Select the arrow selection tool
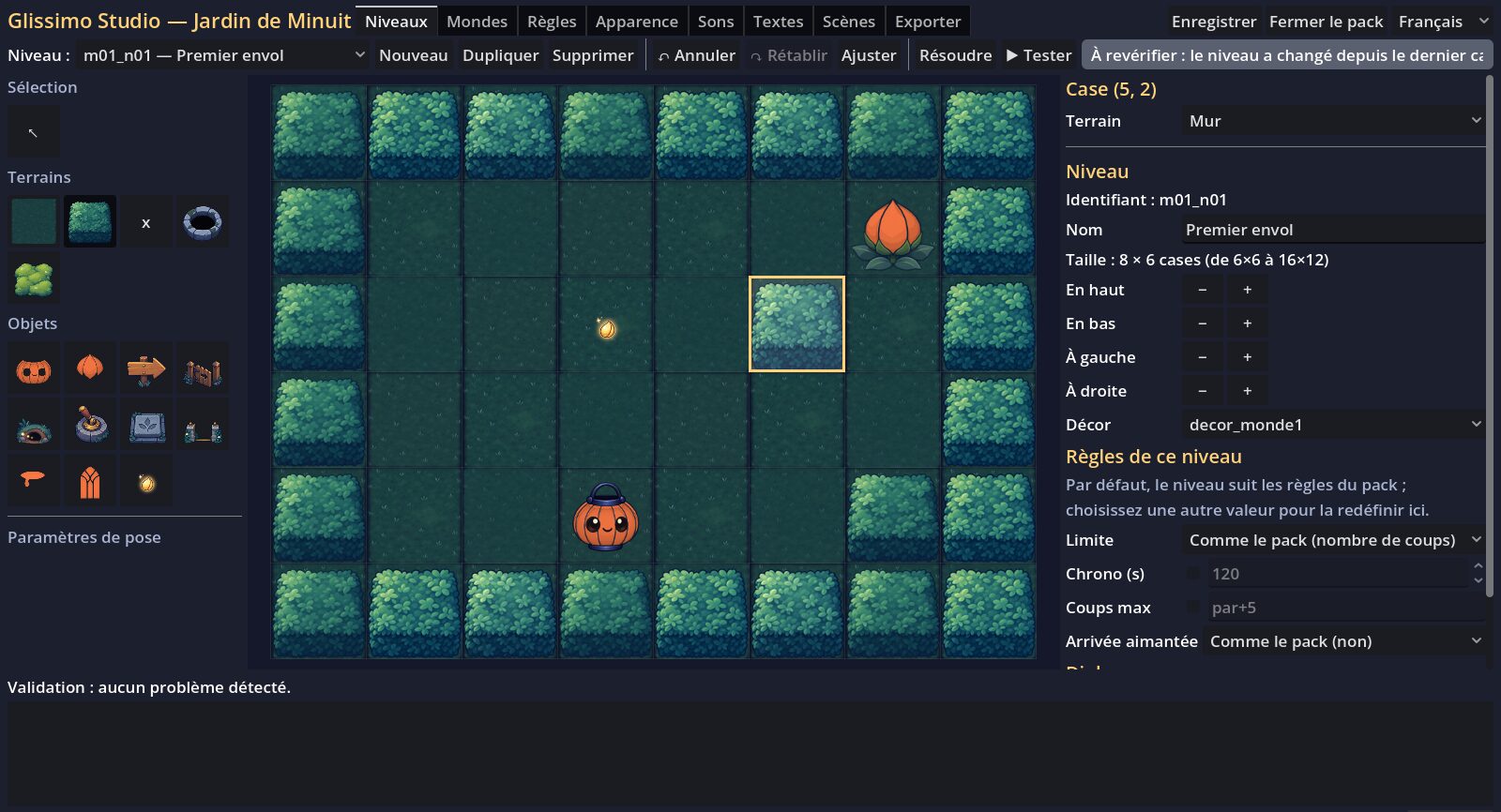This screenshot has width=1501, height=812. click(x=34, y=131)
